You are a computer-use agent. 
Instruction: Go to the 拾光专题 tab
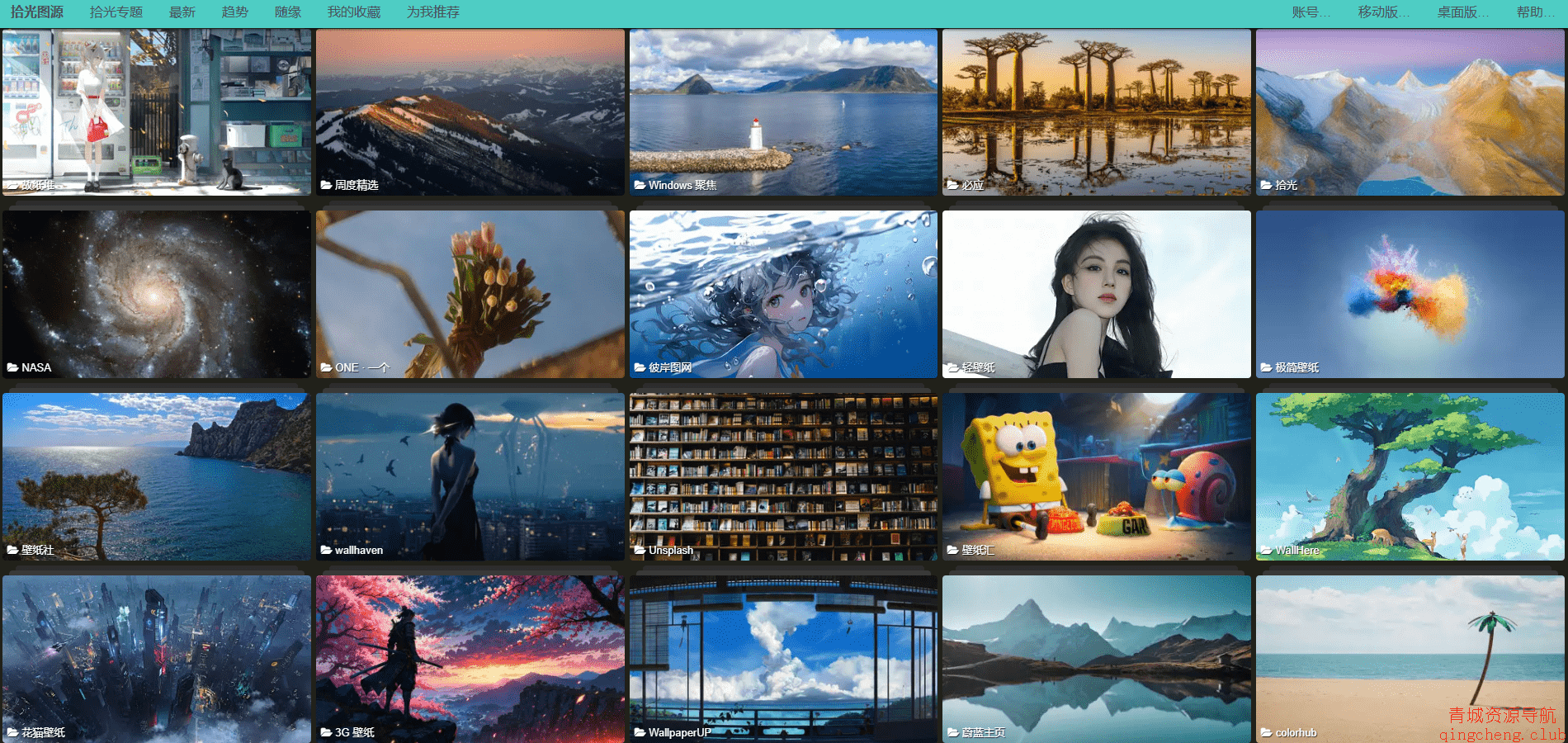coord(116,12)
